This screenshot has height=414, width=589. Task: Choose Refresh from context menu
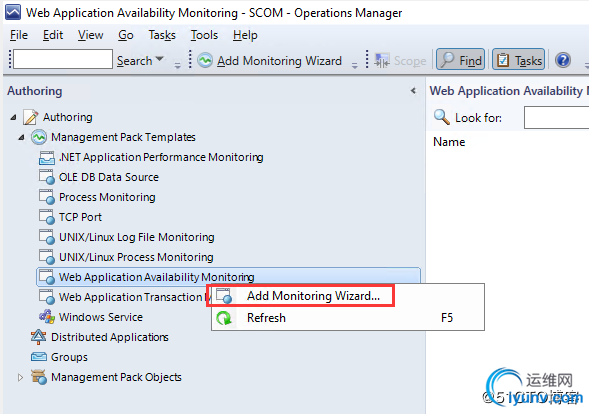click(x=347, y=318)
